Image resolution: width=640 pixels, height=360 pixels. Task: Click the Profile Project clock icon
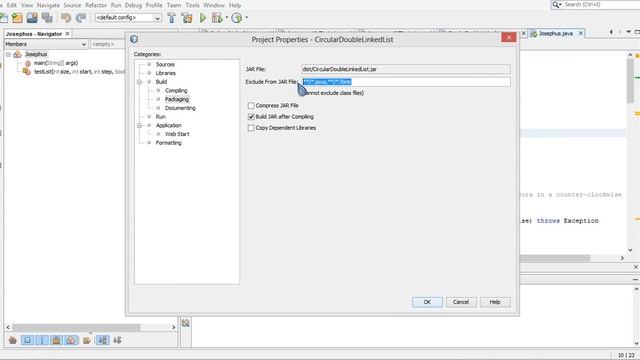tap(237, 18)
